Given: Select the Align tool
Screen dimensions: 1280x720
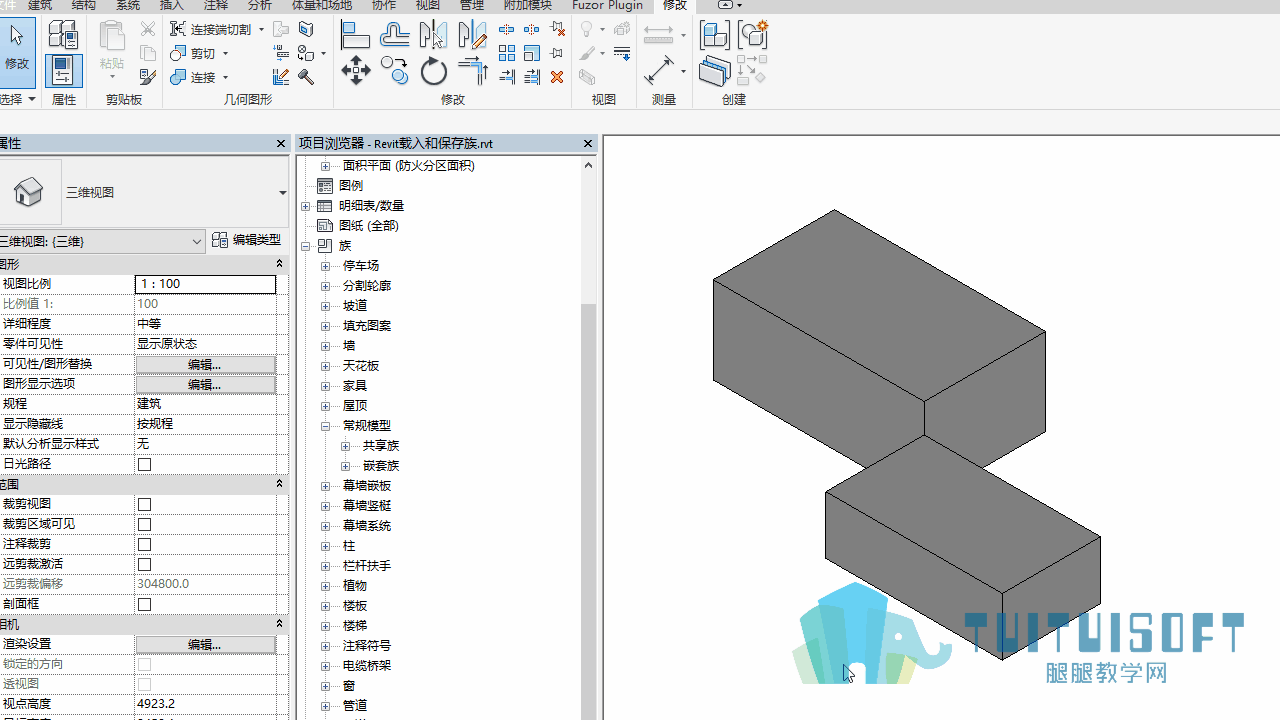Looking at the screenshot, I should [355, 36].
